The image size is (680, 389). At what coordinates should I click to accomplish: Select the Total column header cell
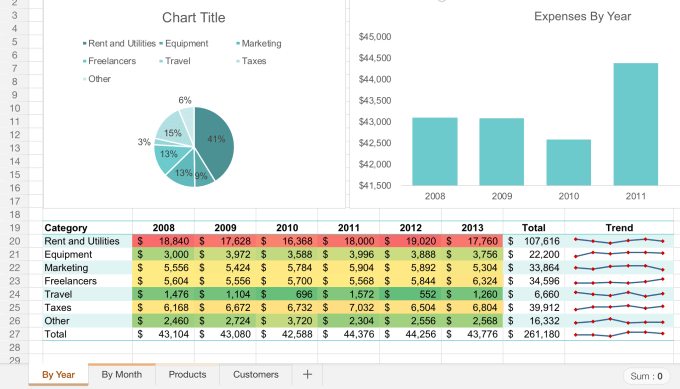[x=534, y=228]
